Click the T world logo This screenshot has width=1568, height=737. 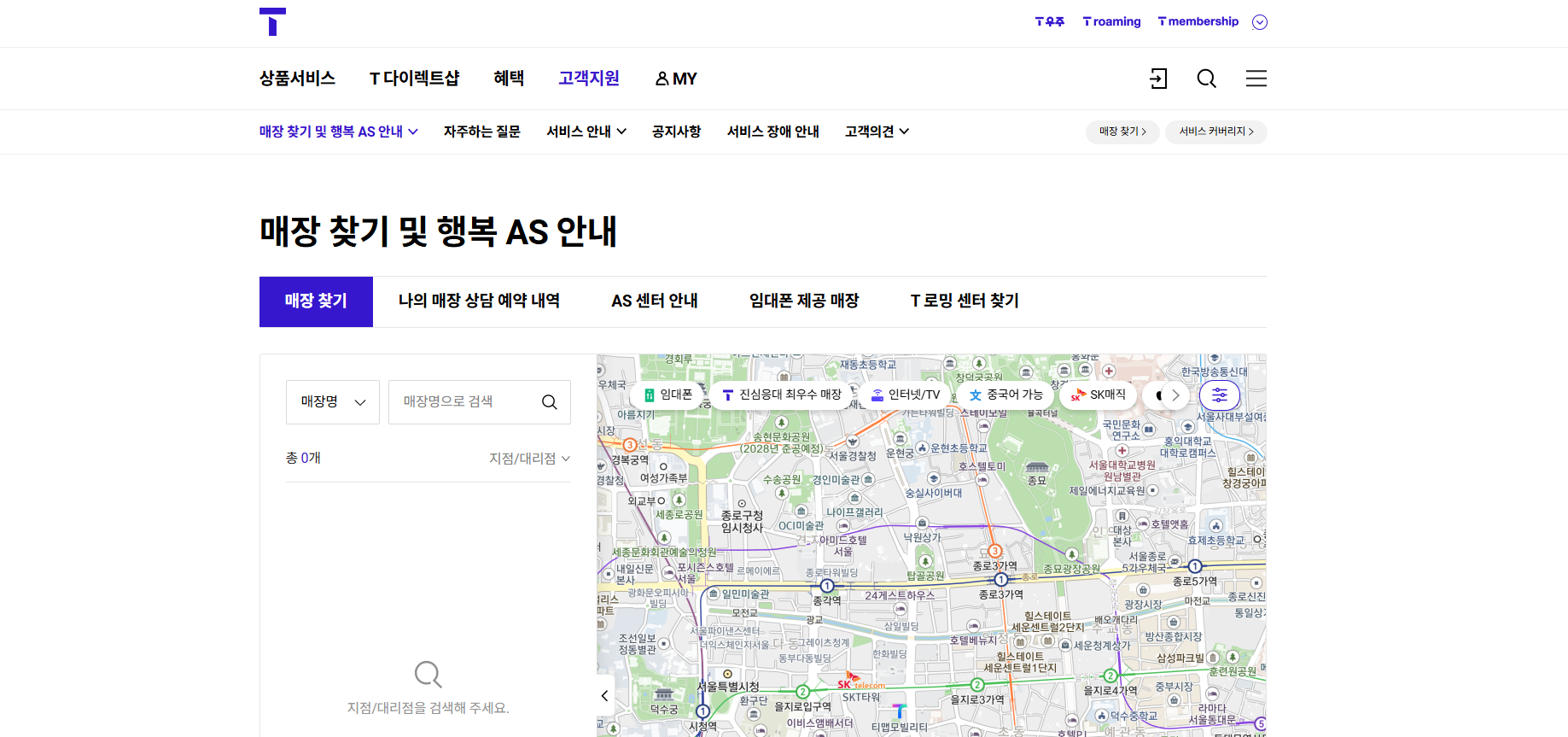click(x=272, y=22)
